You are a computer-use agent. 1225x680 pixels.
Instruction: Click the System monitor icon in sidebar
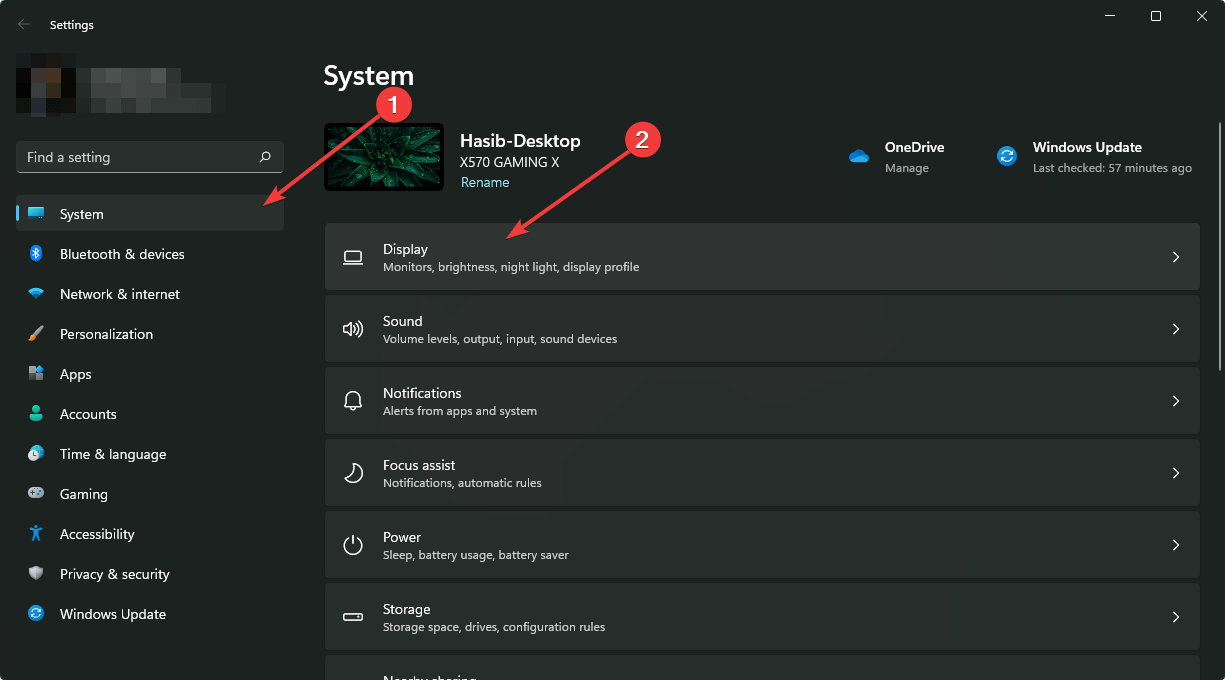coord(36,214)
